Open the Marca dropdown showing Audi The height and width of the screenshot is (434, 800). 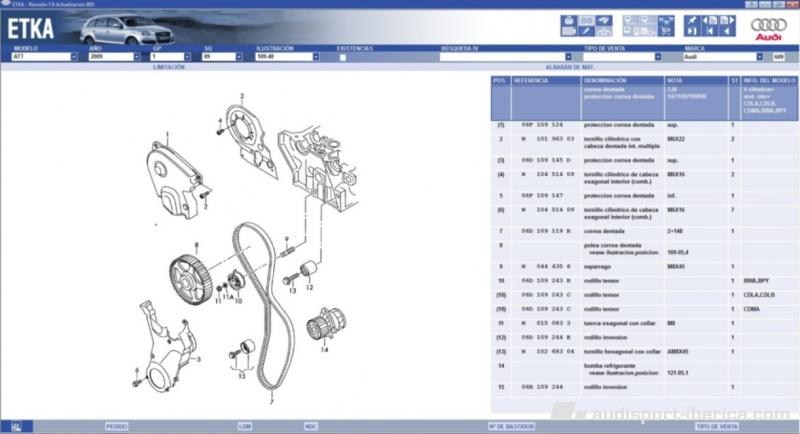click(759, 57)
